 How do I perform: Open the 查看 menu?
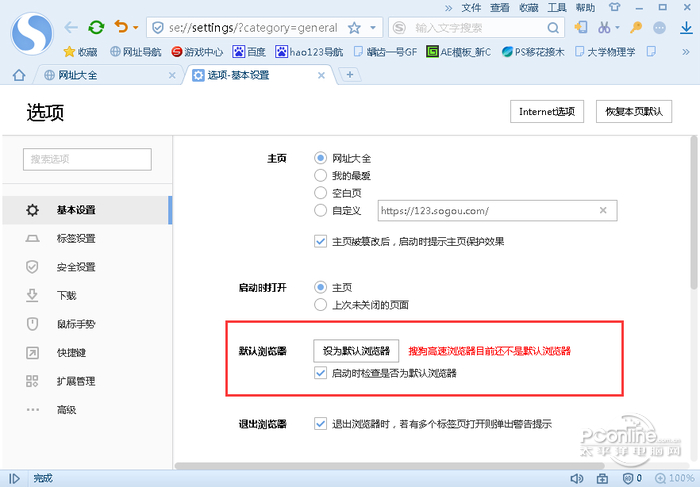click(500, 8)
